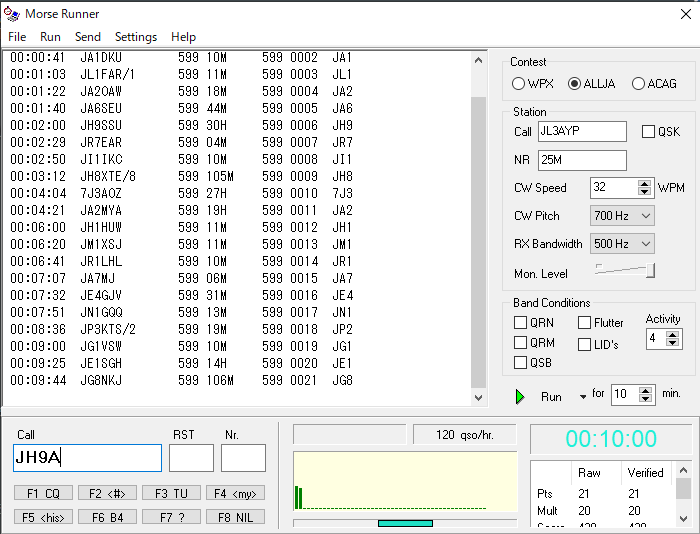Close the Morse Runner window

point(686,14)
